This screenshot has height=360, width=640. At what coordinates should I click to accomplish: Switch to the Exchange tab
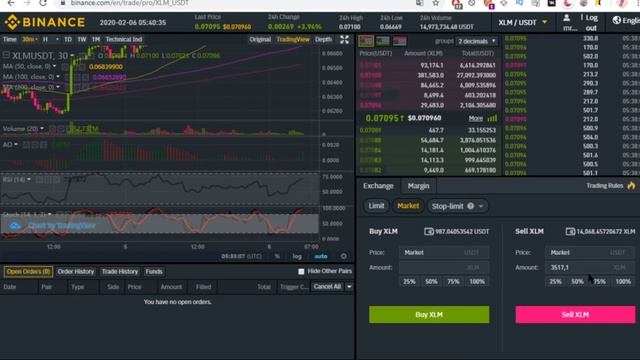pos(378,186)
